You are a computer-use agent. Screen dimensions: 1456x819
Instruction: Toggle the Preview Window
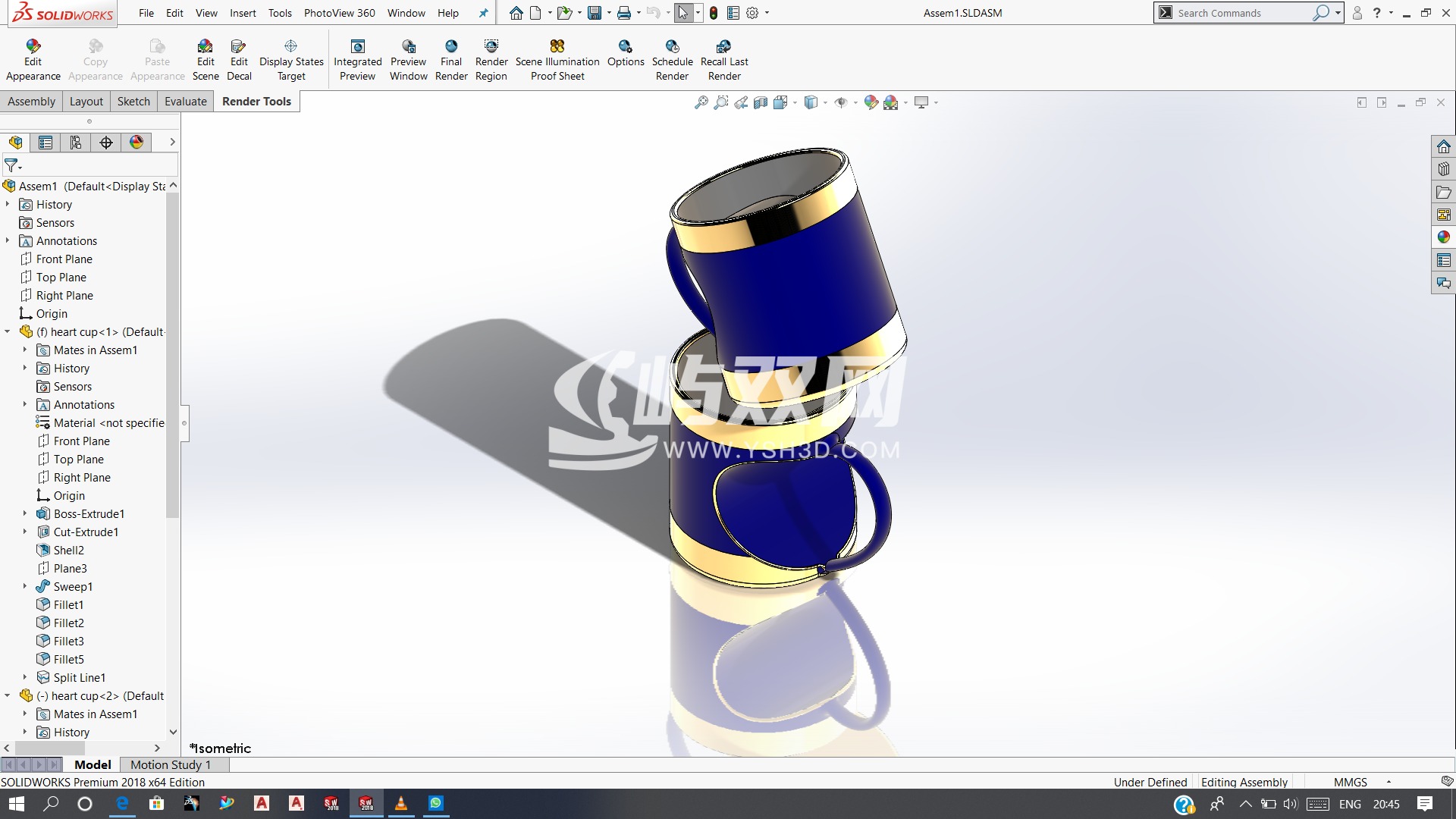pyautogui.click(x=409, y=47)
